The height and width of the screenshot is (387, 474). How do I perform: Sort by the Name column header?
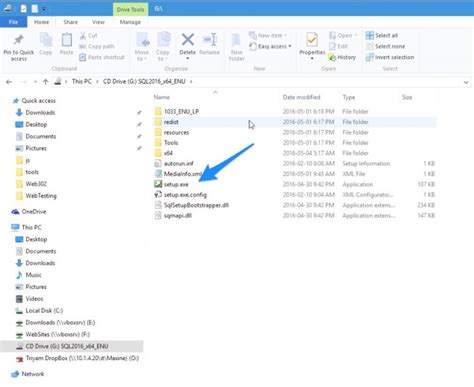pyautogui.click(x=162, y=97)
